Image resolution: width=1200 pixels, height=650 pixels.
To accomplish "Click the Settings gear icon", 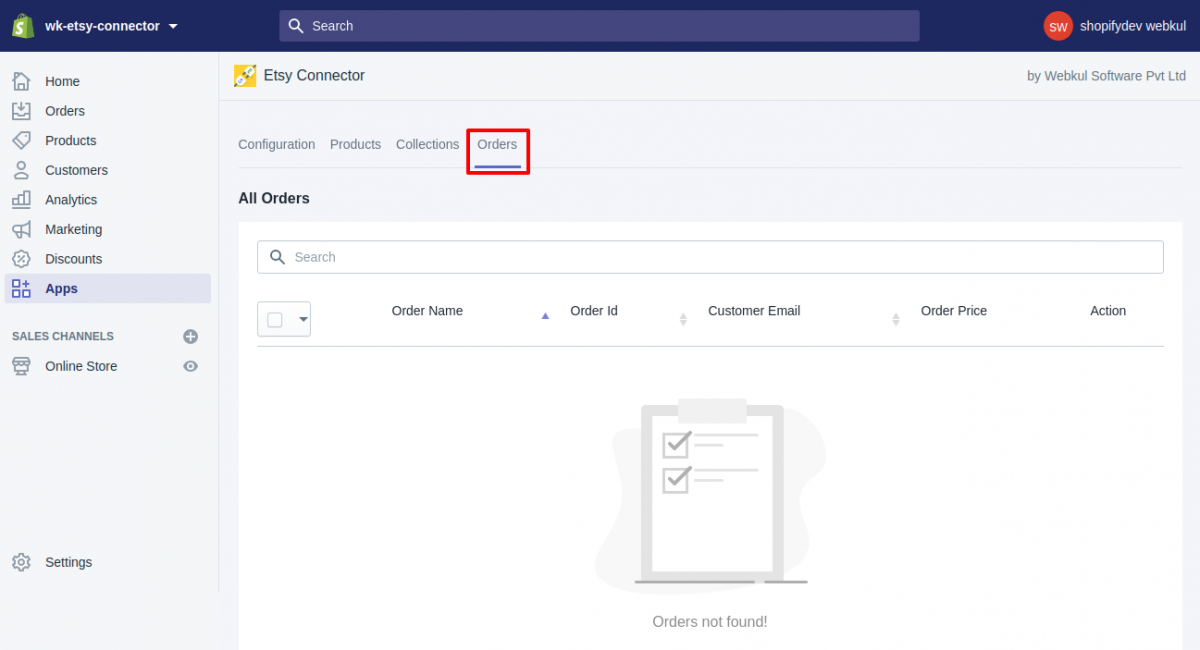I will coord(21,562).
